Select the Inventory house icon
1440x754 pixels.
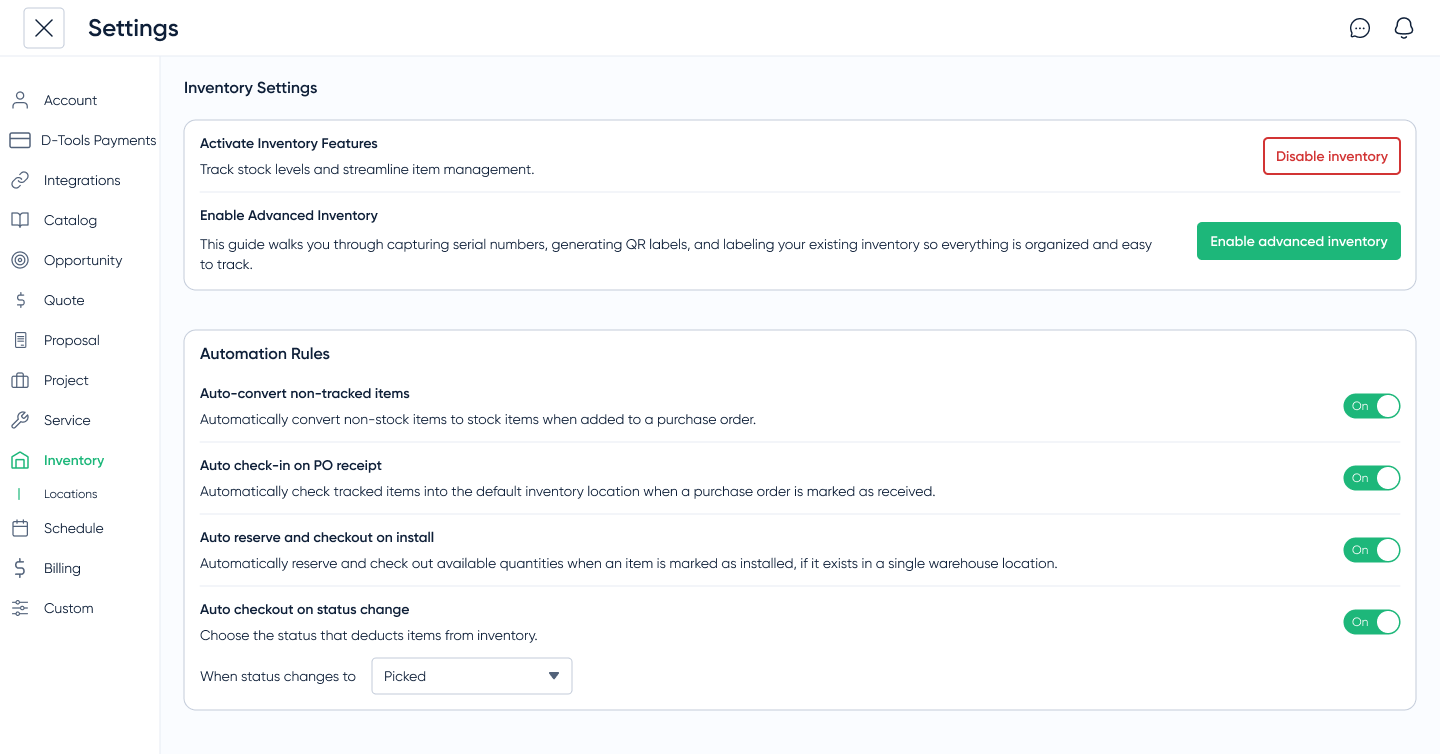pyautogui.click(x=19, y=460)
